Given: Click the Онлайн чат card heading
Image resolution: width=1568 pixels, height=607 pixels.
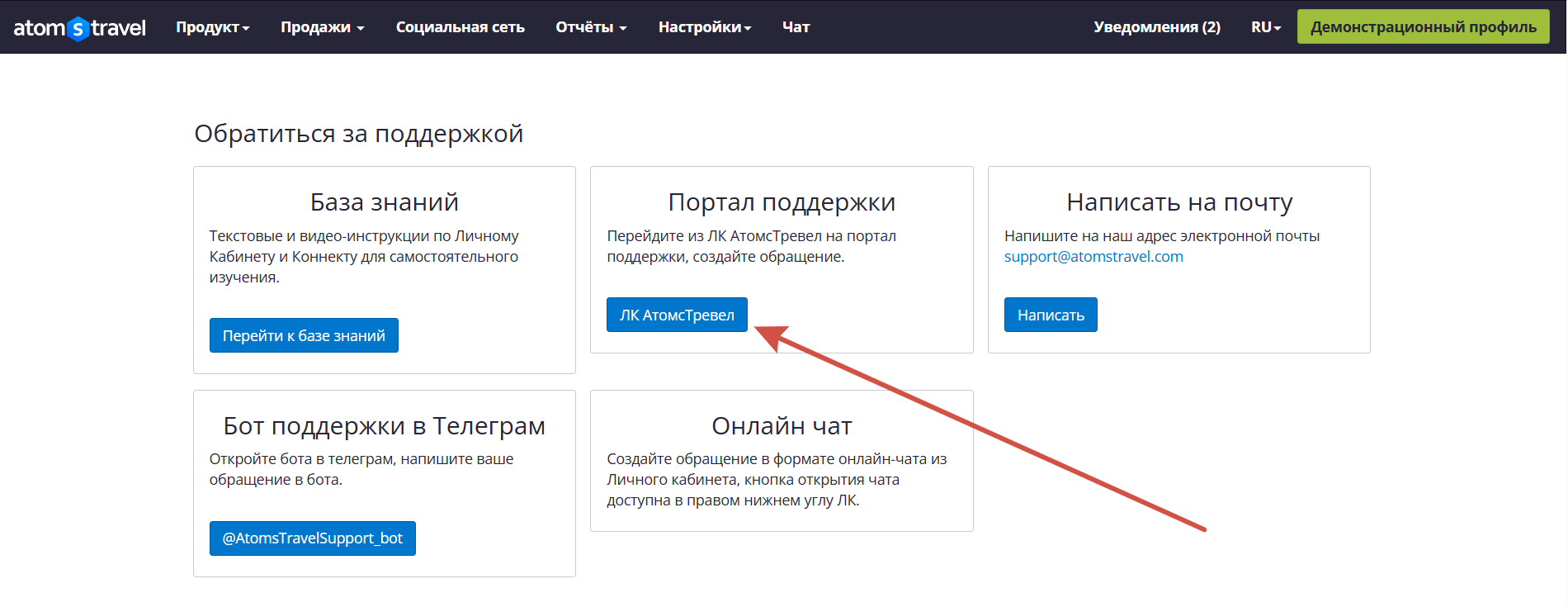Looking at the screenshot, I should click(x=782, y=426).
